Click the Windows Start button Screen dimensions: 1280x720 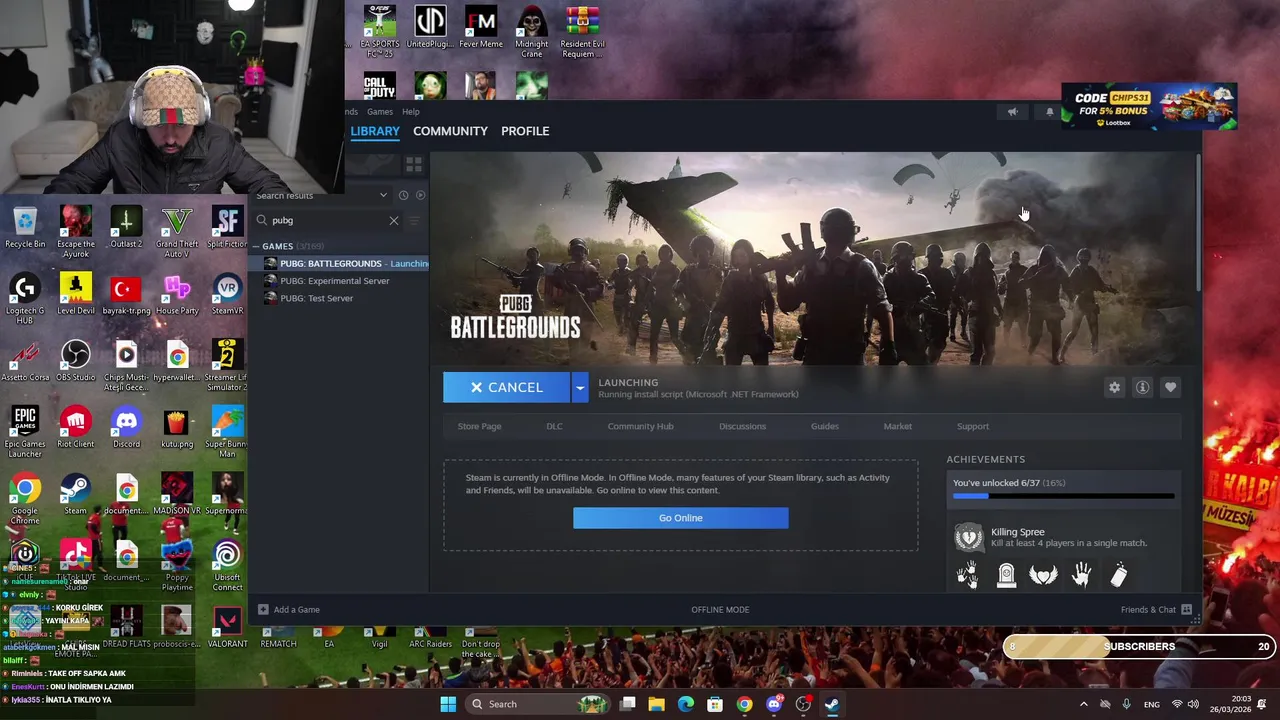(448, 704)
